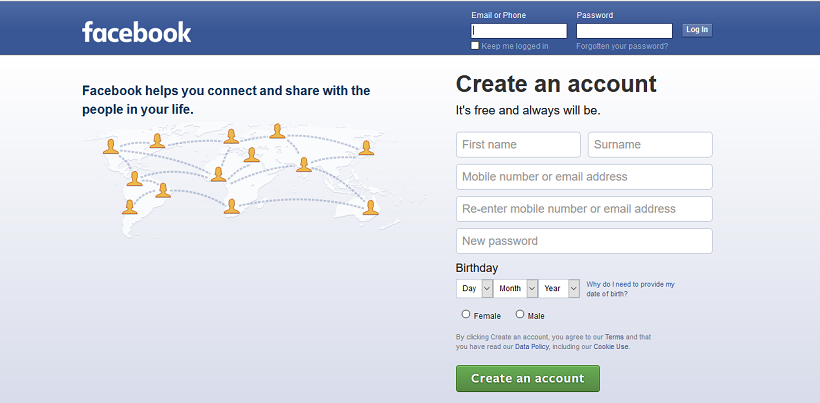Open the Forgotten your password link
This screenshot has width=820, height=403.
tap(622, 46)
